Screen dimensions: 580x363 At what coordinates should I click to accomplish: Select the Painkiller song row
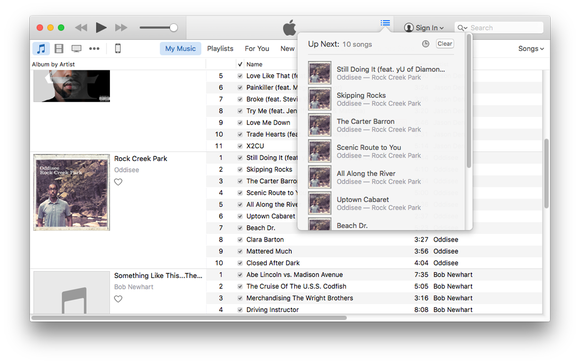click(252, 87)
